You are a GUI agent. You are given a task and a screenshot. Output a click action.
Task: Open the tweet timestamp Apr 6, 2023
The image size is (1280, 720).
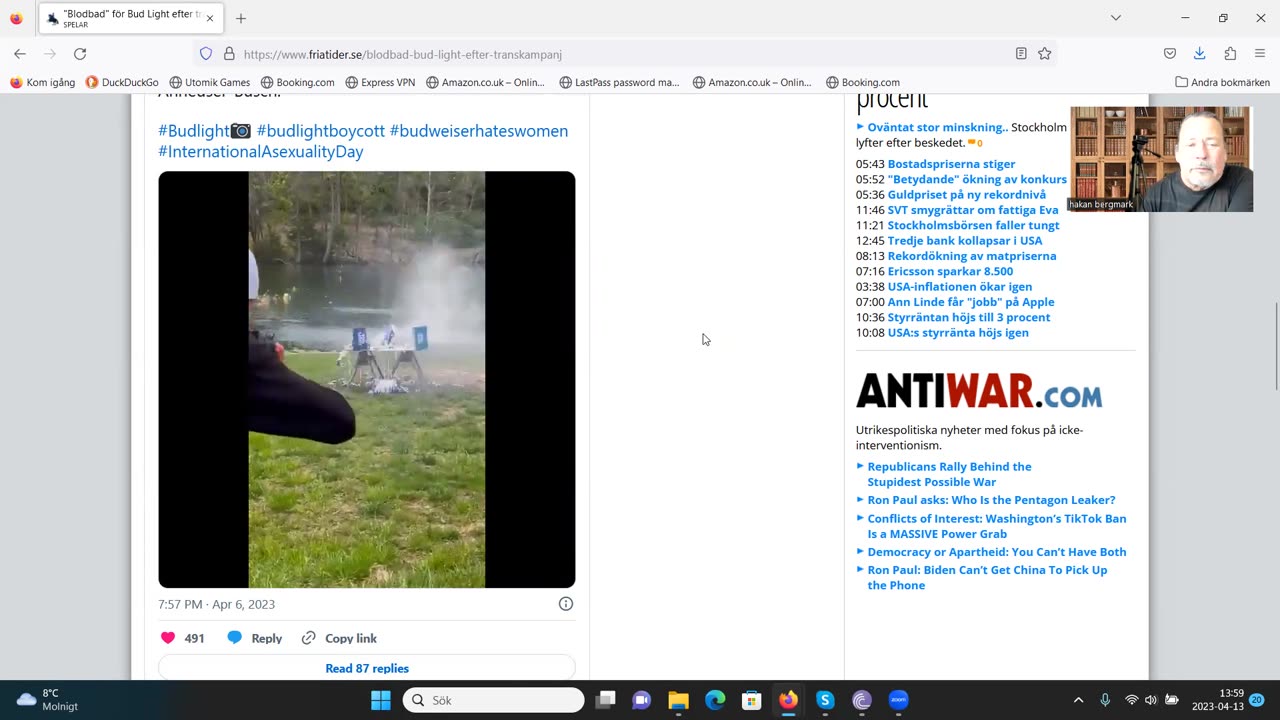coord(216,604)
